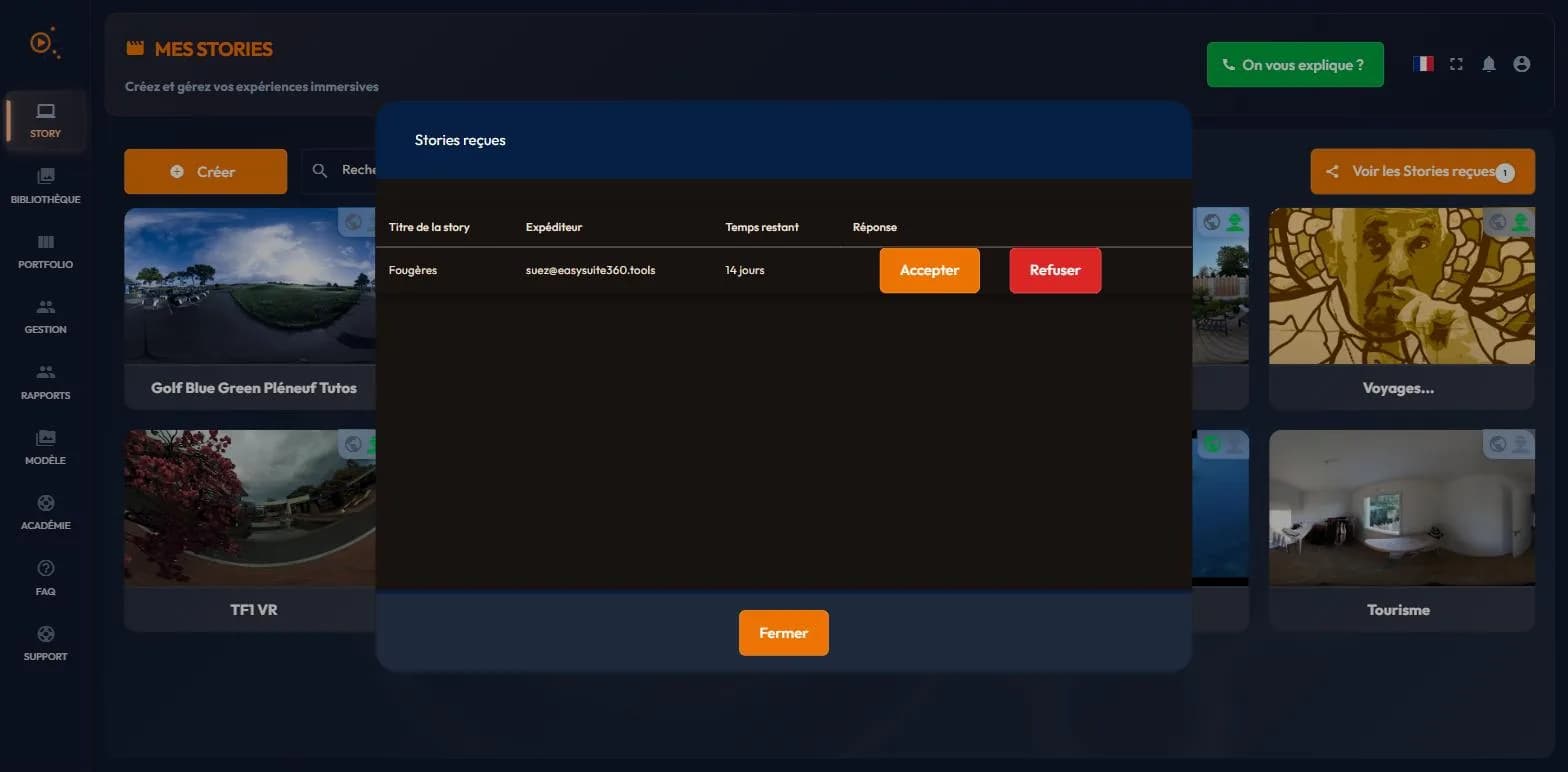Screen dimensions: 1568x772
Task: Open the Tourisme story thumbnail
Action: coord(1402,508)
